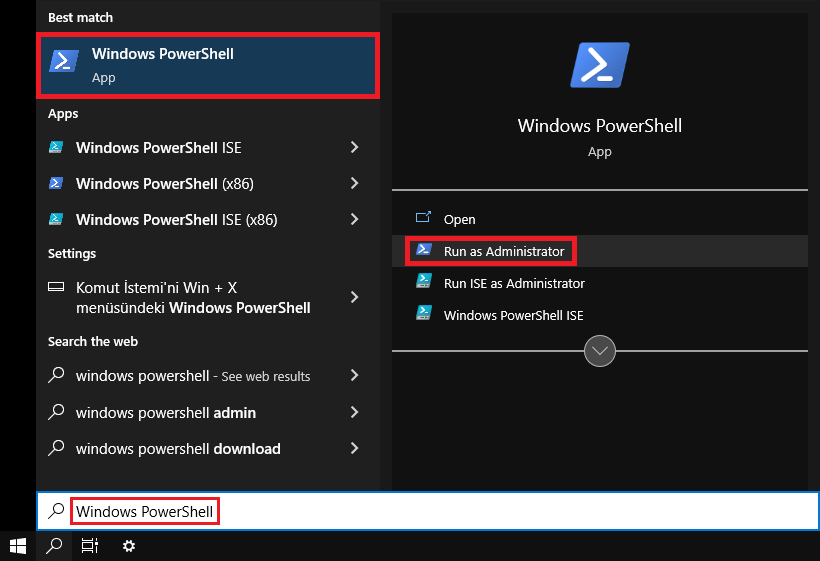Open the "windows powershell admin" web suggestion
The height and width of the screenshot is (561, 820).
[166, 413]
